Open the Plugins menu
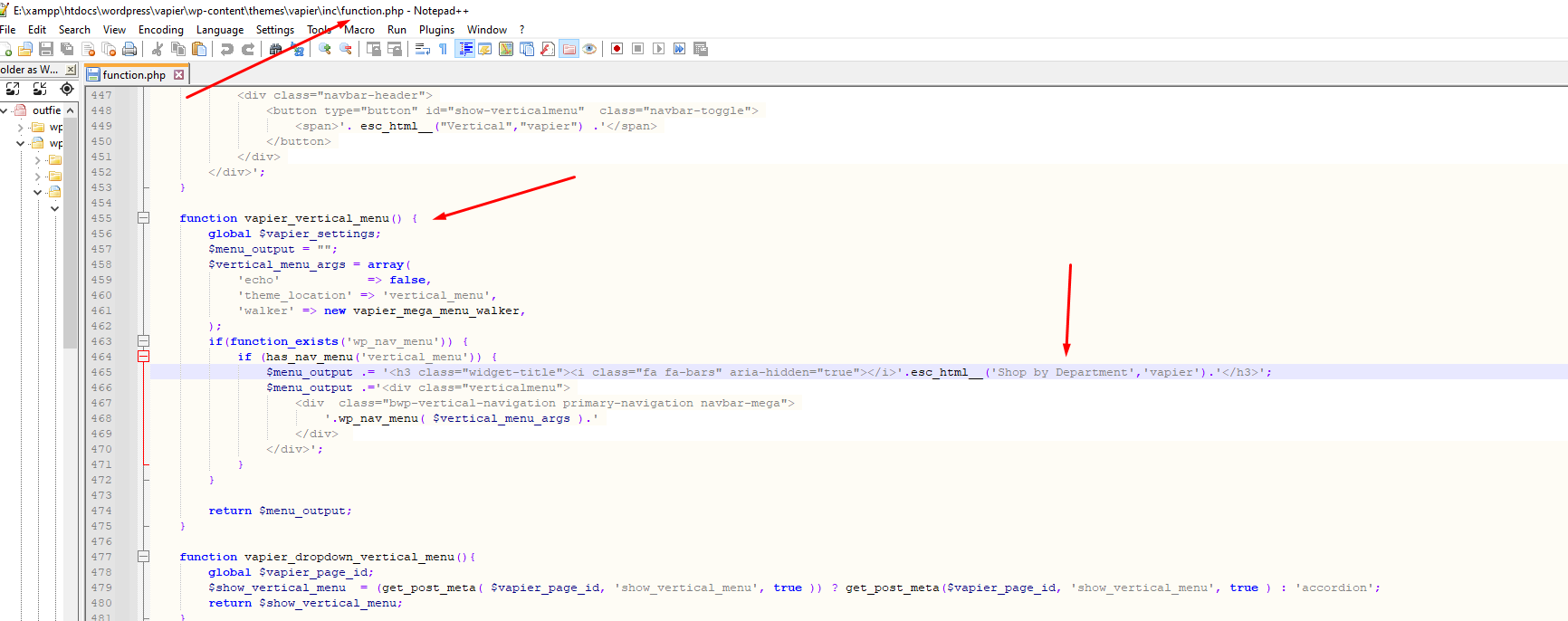 coord(436,30)
